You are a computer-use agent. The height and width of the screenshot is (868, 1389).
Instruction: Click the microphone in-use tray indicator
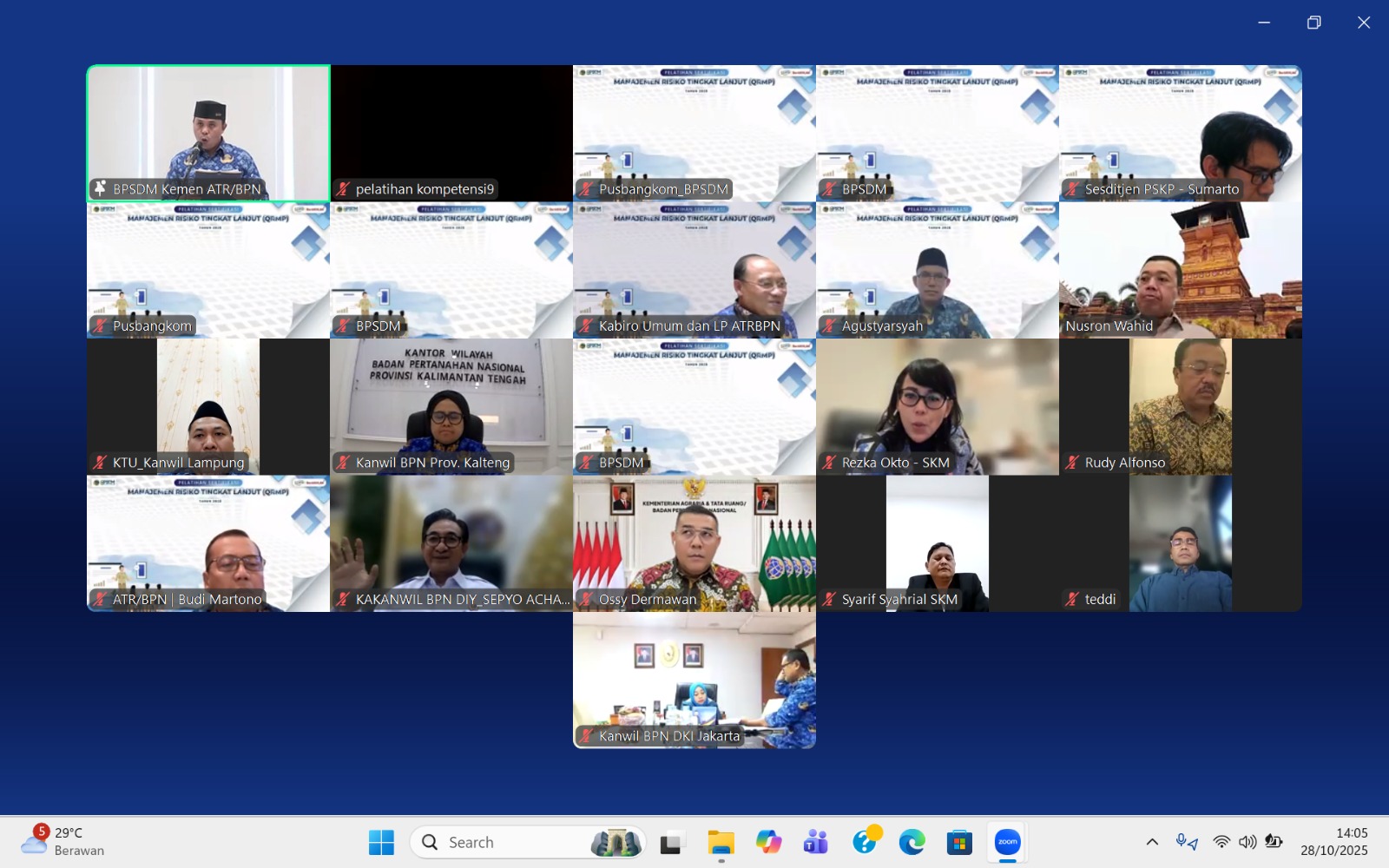pos(1186,842)
